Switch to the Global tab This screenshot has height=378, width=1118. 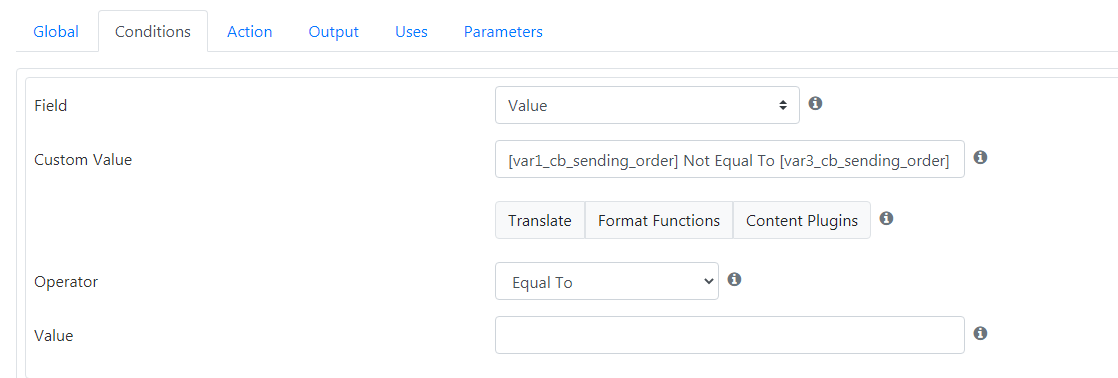click(56, 31)
